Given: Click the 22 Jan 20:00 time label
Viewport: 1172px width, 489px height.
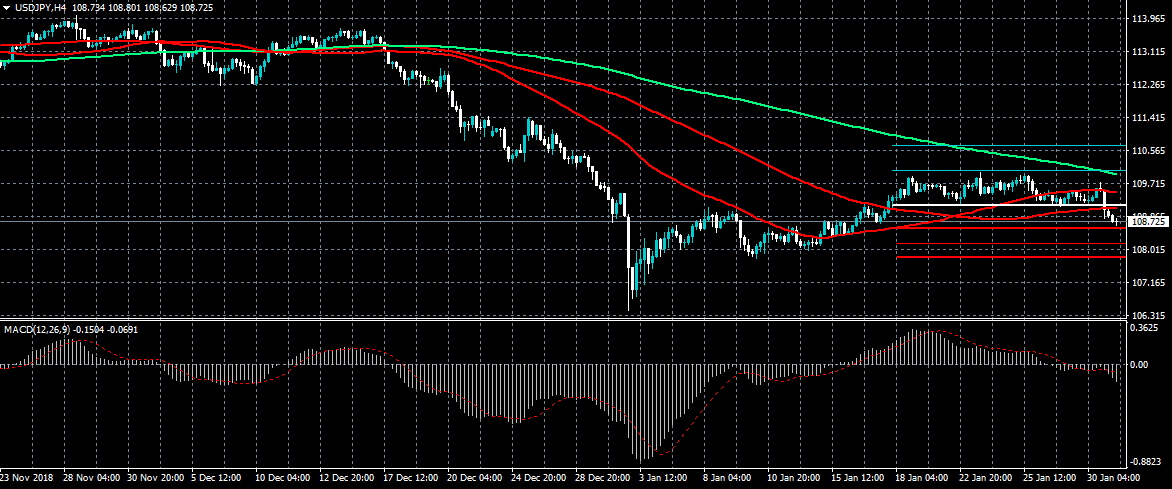Looking at the screenshot, I should (x=987, y=478).
